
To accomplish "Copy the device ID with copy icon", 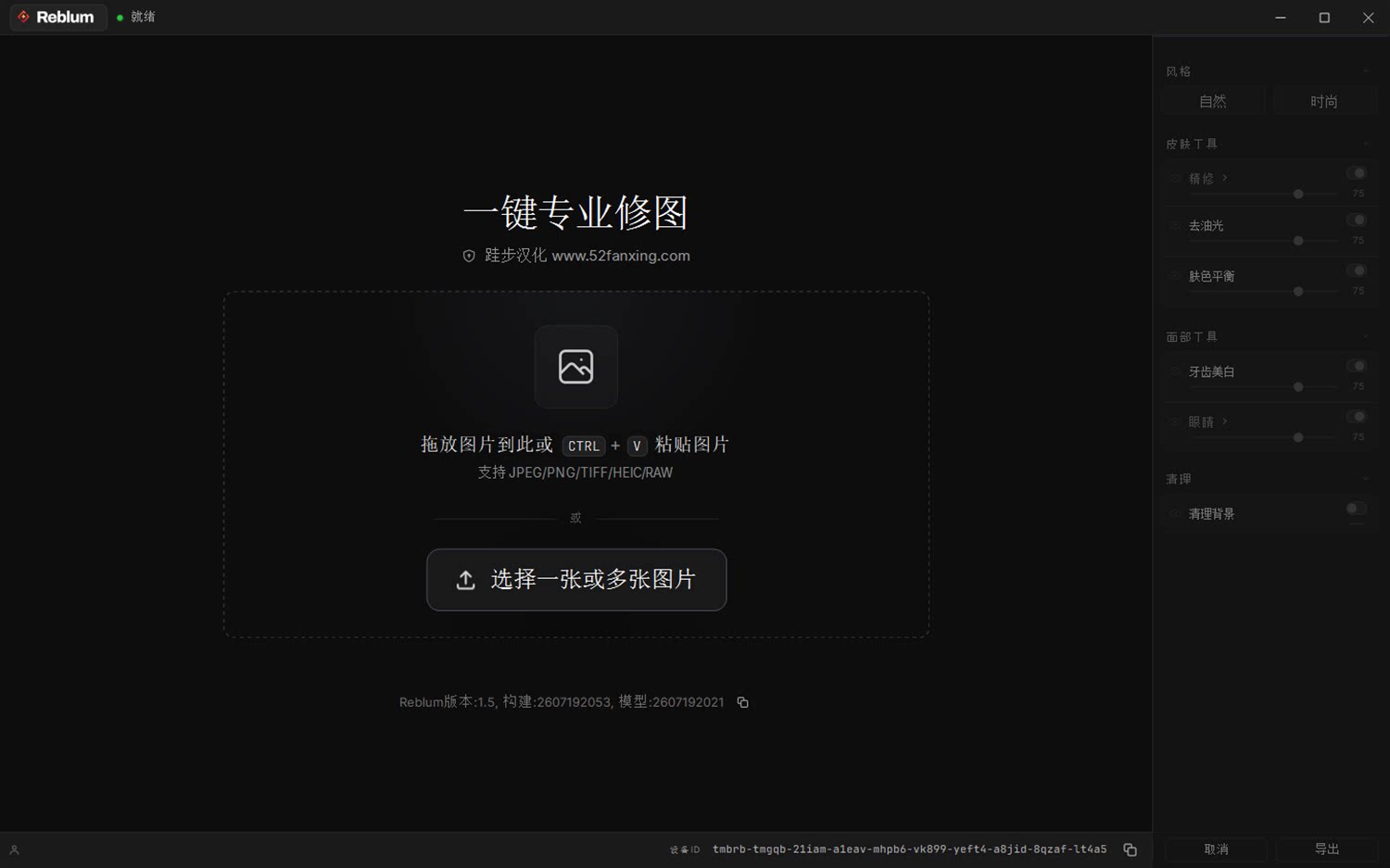I will point(1130,849).
